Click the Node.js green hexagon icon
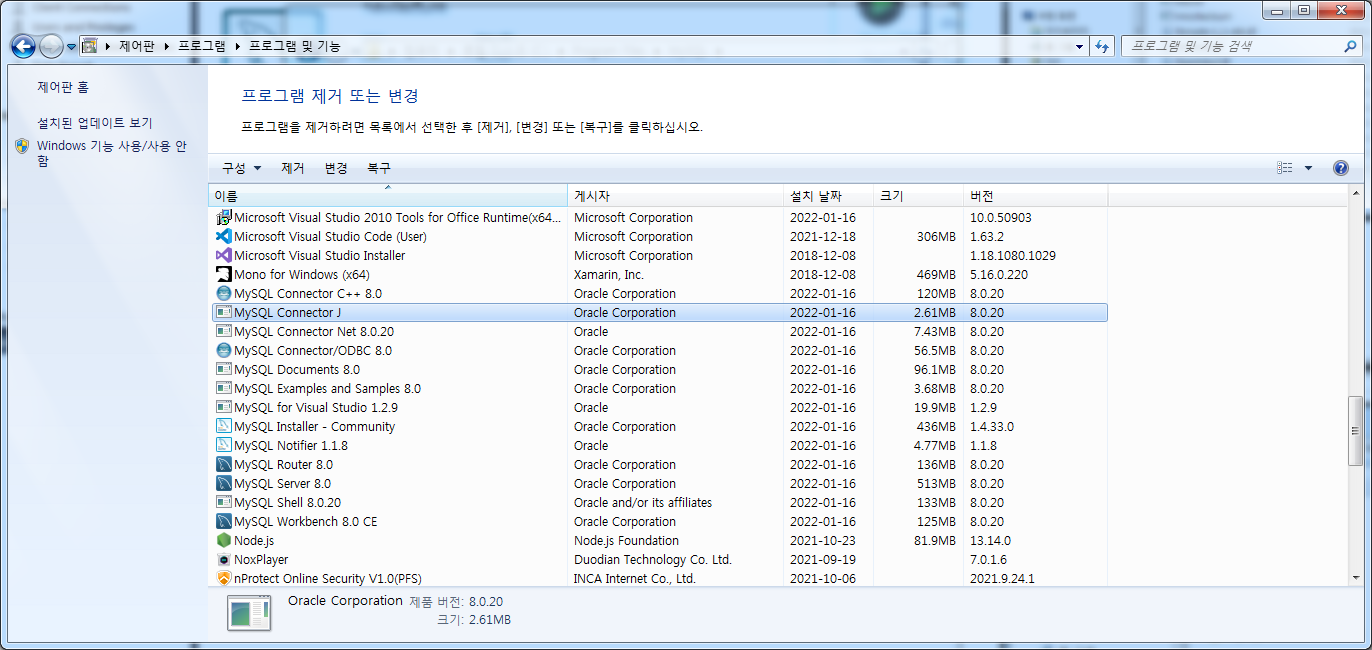1372x650 pixels. pos(224,541)
